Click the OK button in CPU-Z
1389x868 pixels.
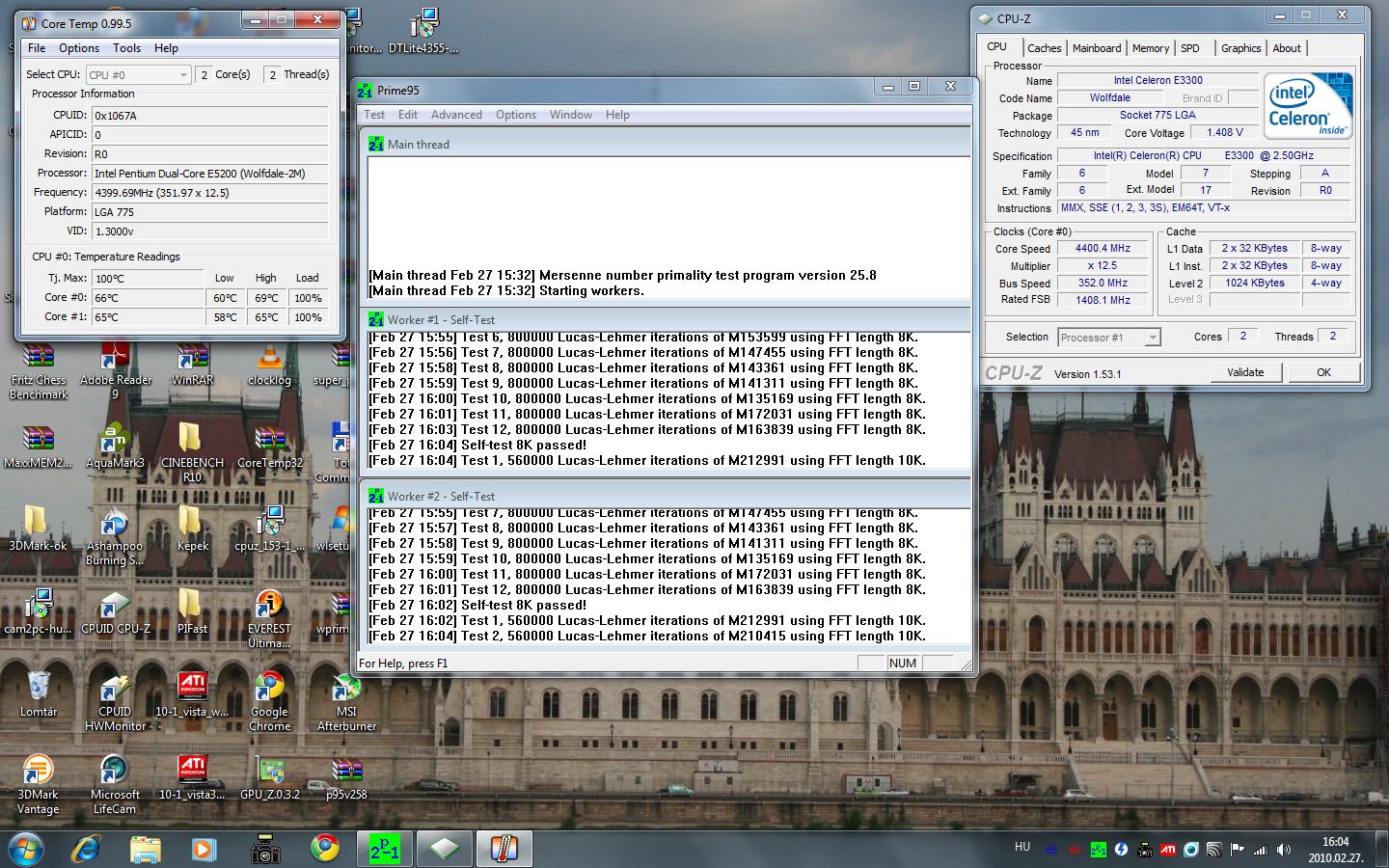[1323, 372]
